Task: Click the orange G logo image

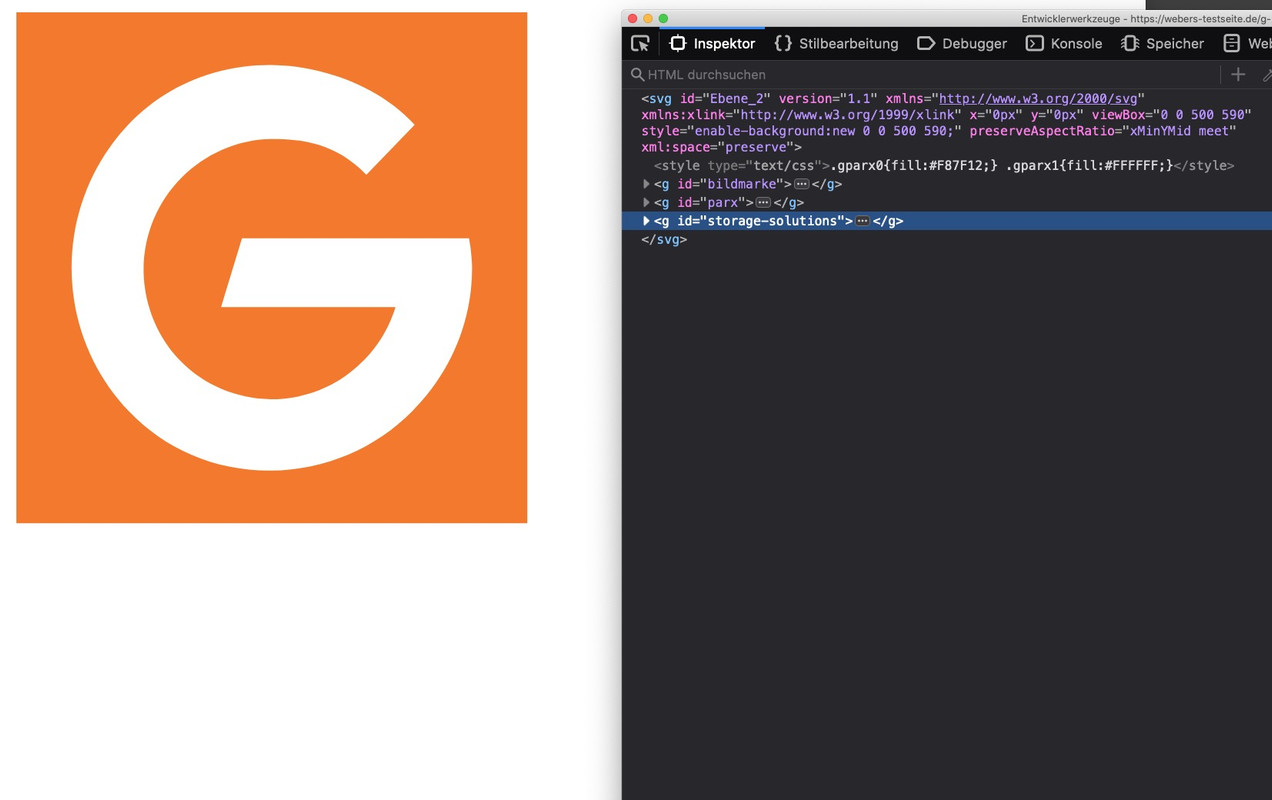Action: (272, 268)
